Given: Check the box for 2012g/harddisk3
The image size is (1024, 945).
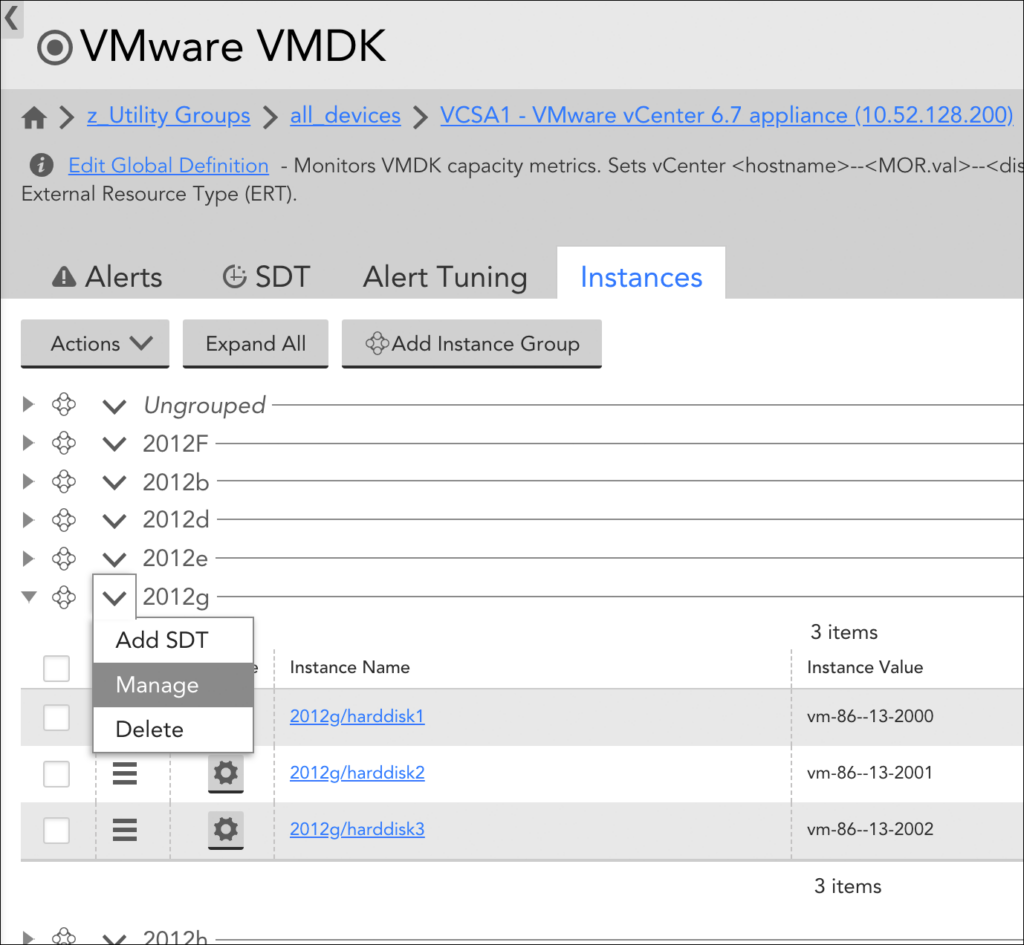Looking at the screenshot, I should pyautogui.click(x=56, y=829).
